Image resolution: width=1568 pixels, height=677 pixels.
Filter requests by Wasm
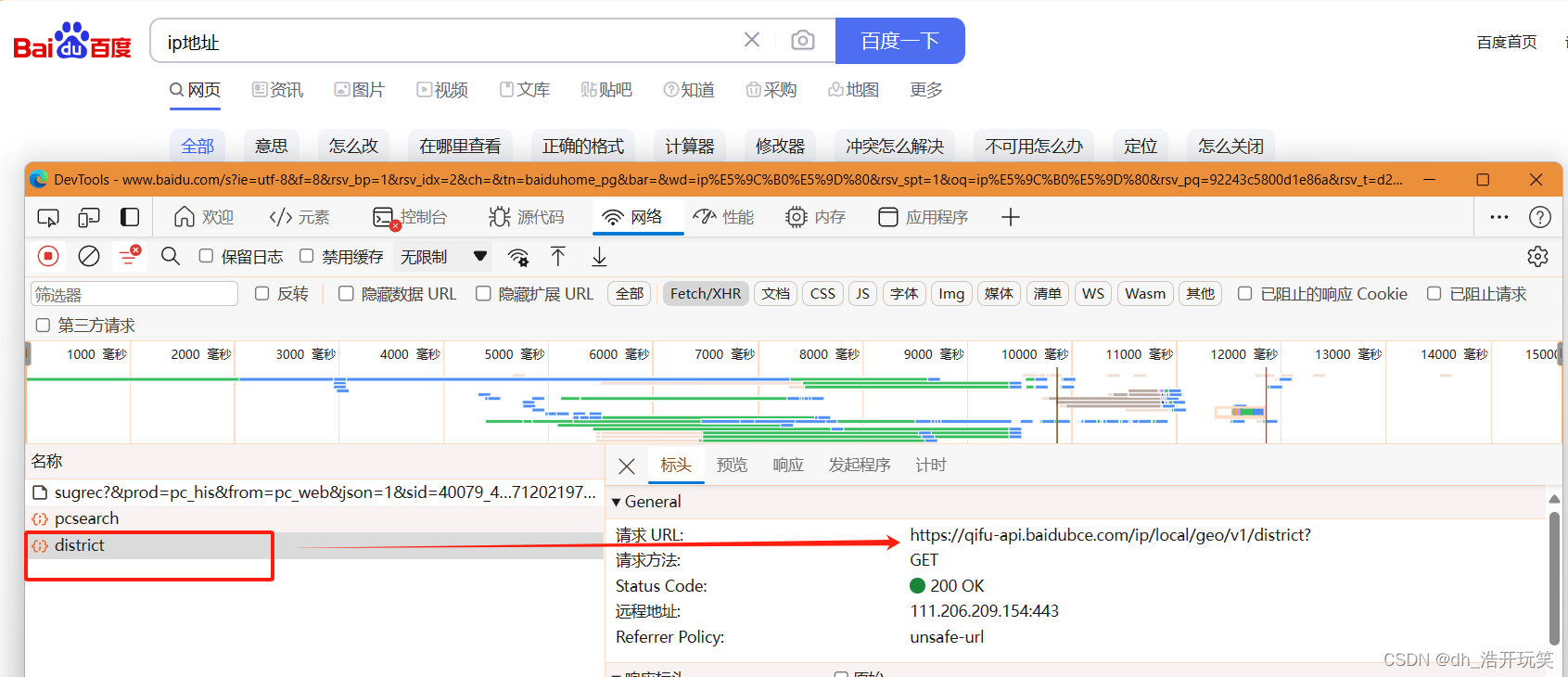click(1145, 294)
